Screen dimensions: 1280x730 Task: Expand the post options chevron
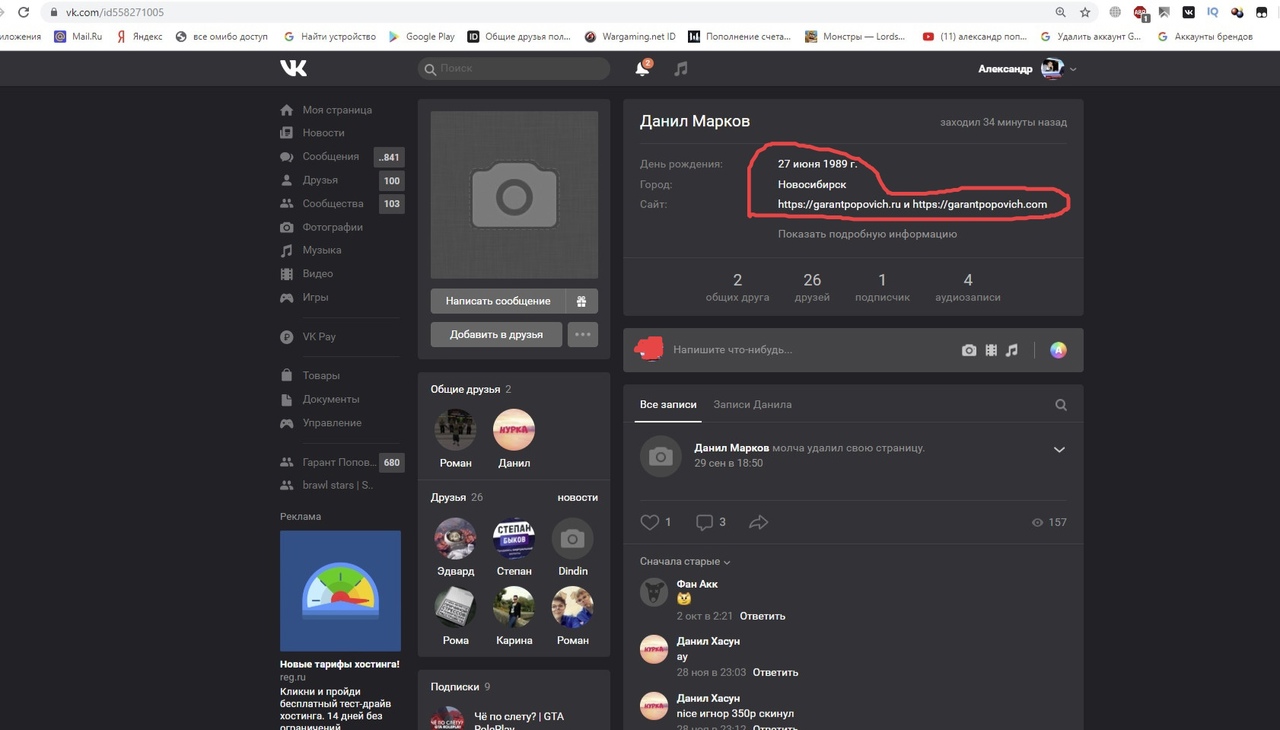[1059, 450]
